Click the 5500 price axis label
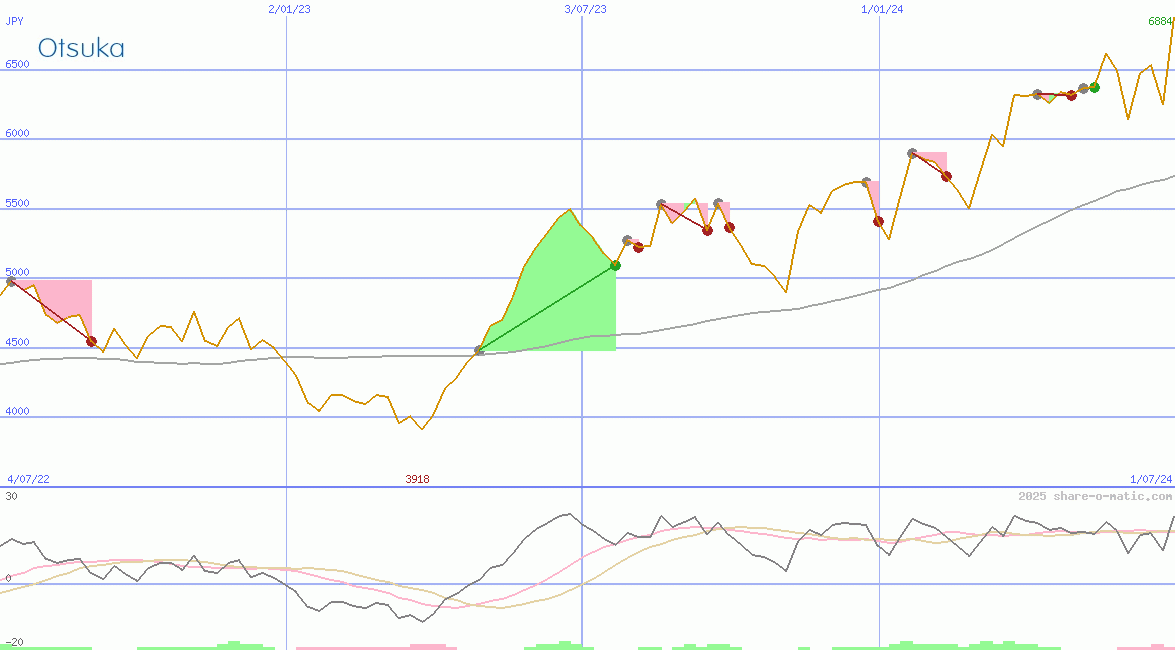Image resolution: width=1175 pixels, height=650 pixels. pyautogui.click(x=17, y=203)
